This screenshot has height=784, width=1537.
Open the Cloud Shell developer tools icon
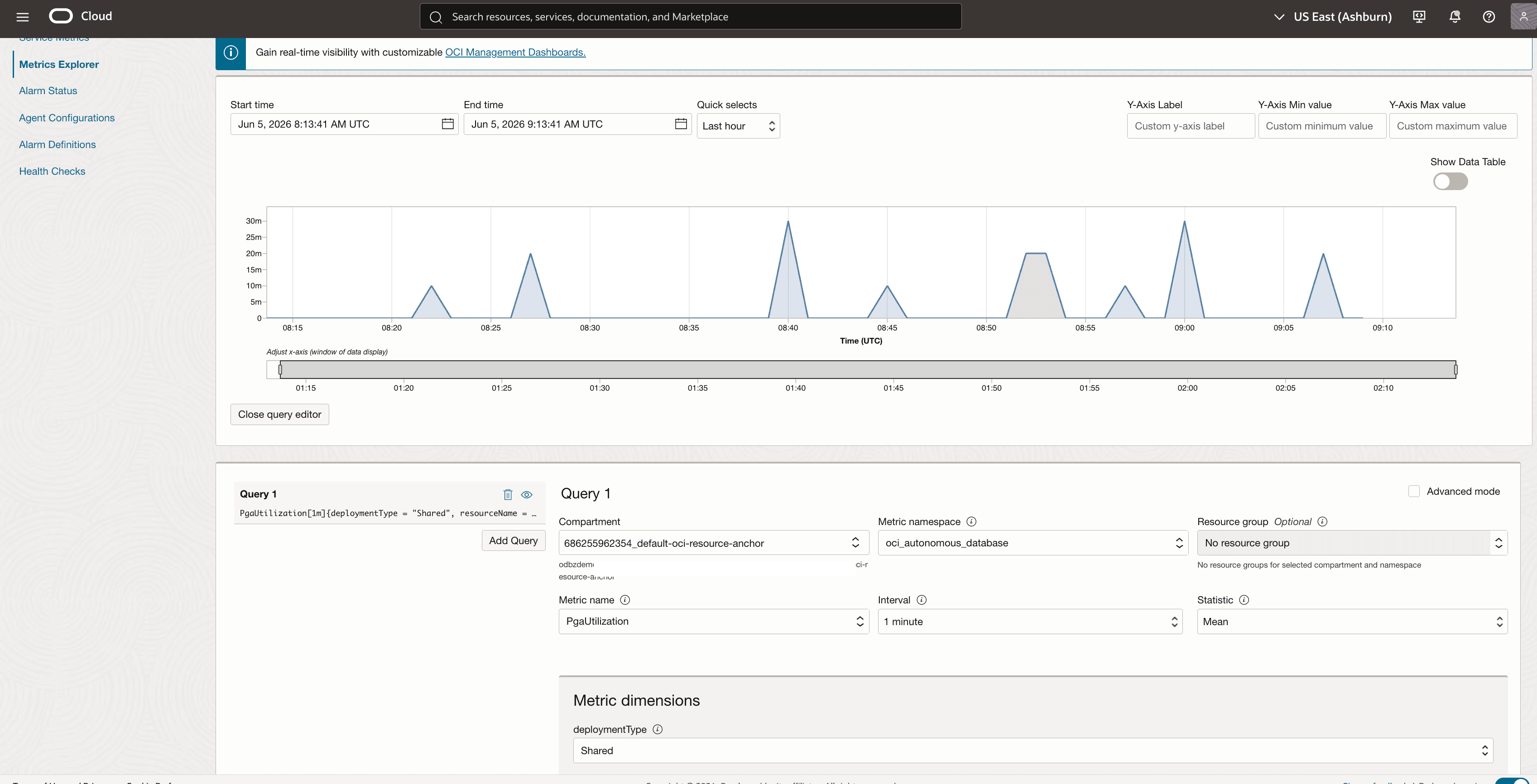(x=1419, y=17)
